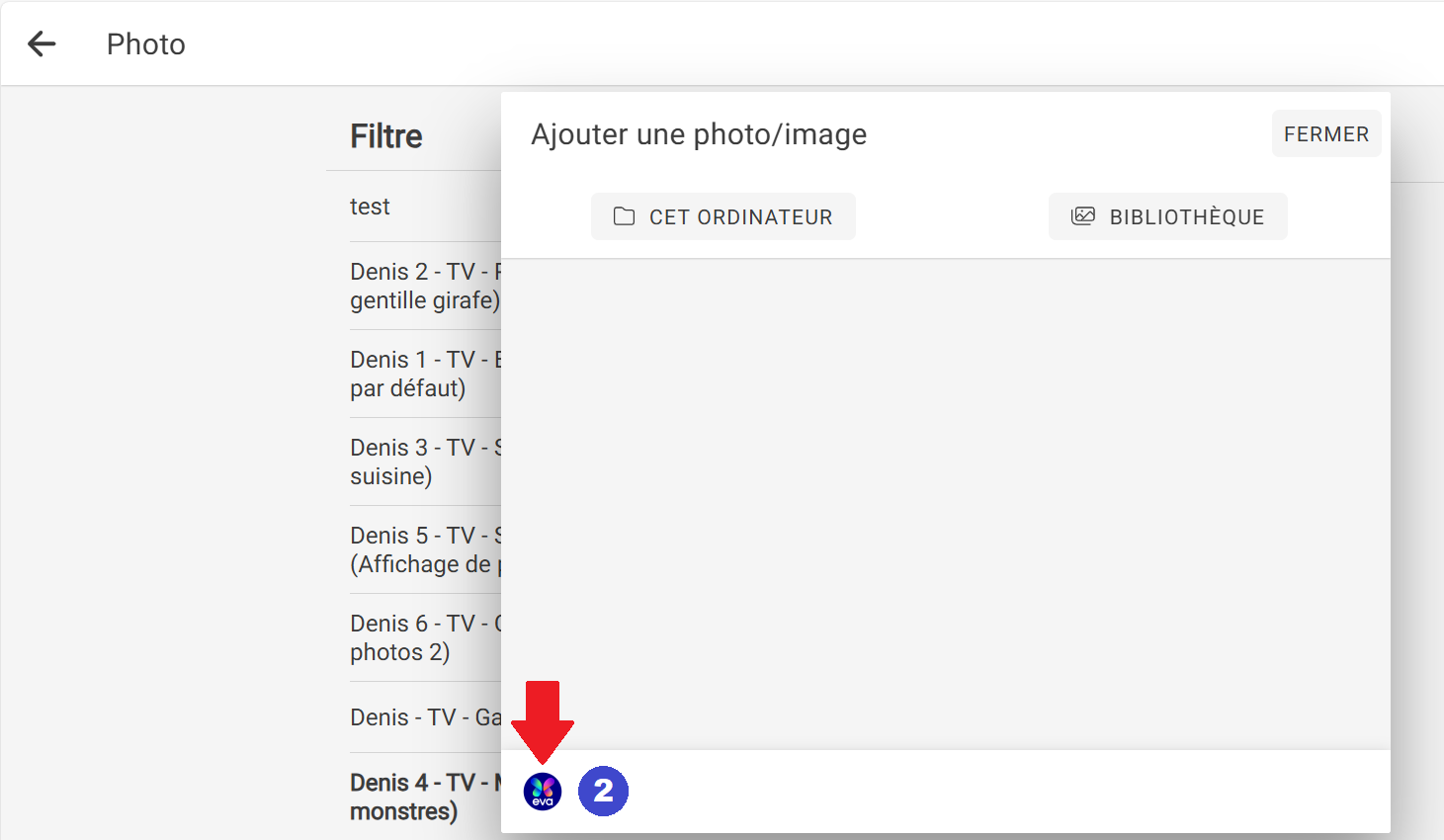Viewport: 1444px width, 840px height.
Task: Click the folder icon beside Cet ordinateur
Action: point(624,216)
